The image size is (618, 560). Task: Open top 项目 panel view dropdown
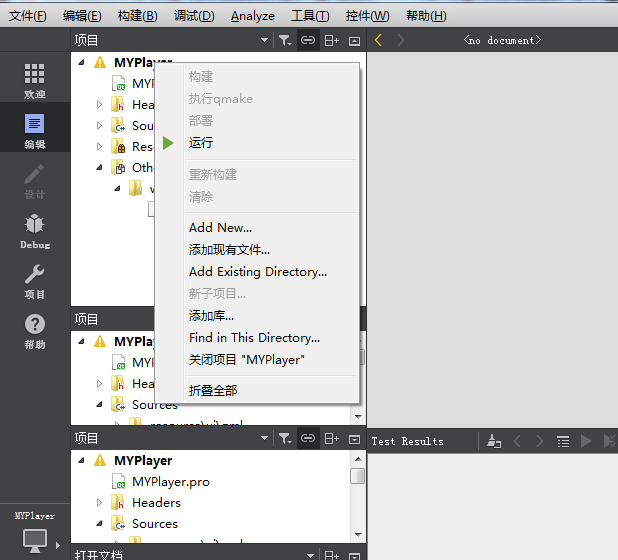coord(264,40)
